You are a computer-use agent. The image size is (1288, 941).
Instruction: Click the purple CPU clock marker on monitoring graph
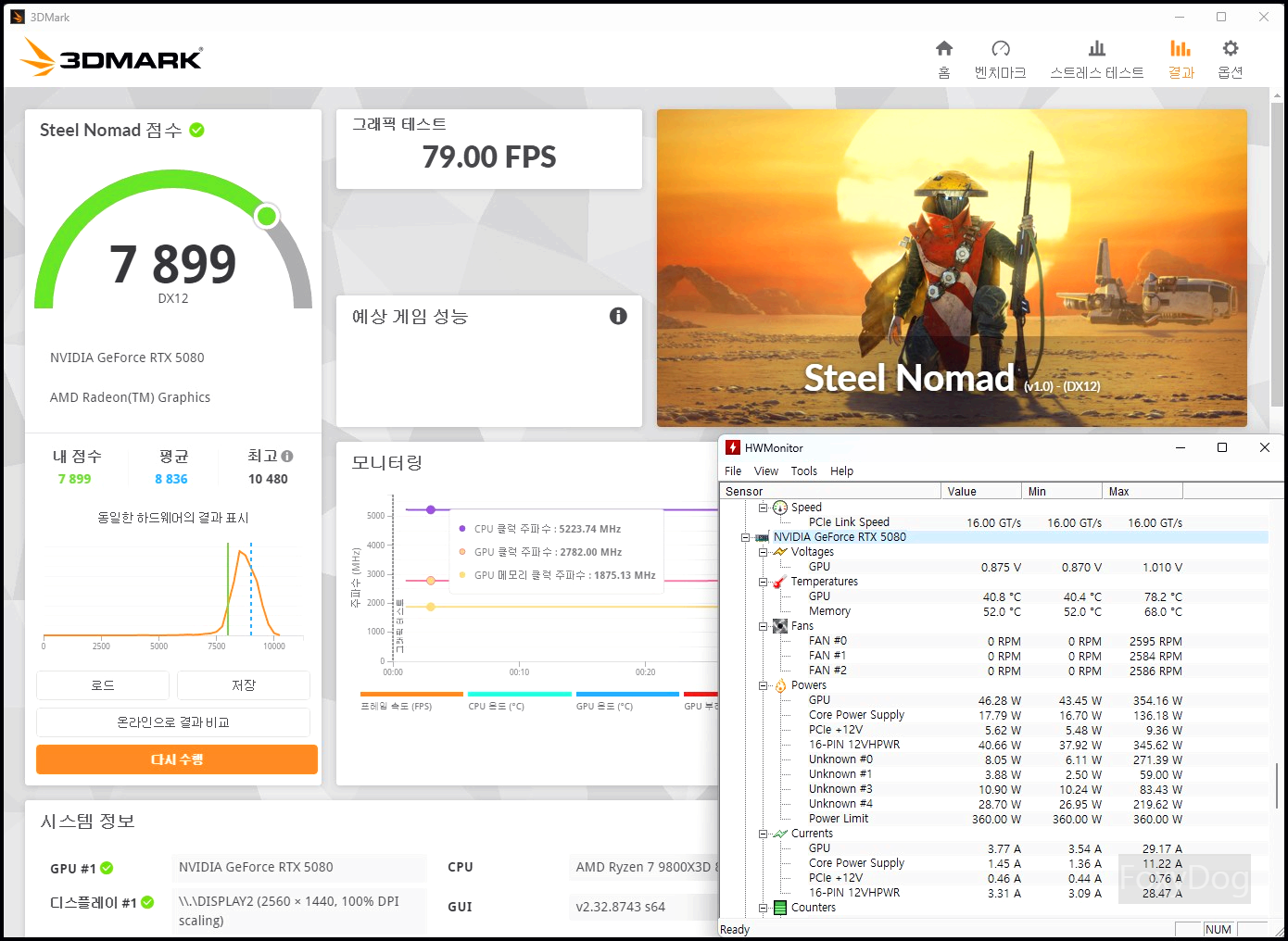431,509
